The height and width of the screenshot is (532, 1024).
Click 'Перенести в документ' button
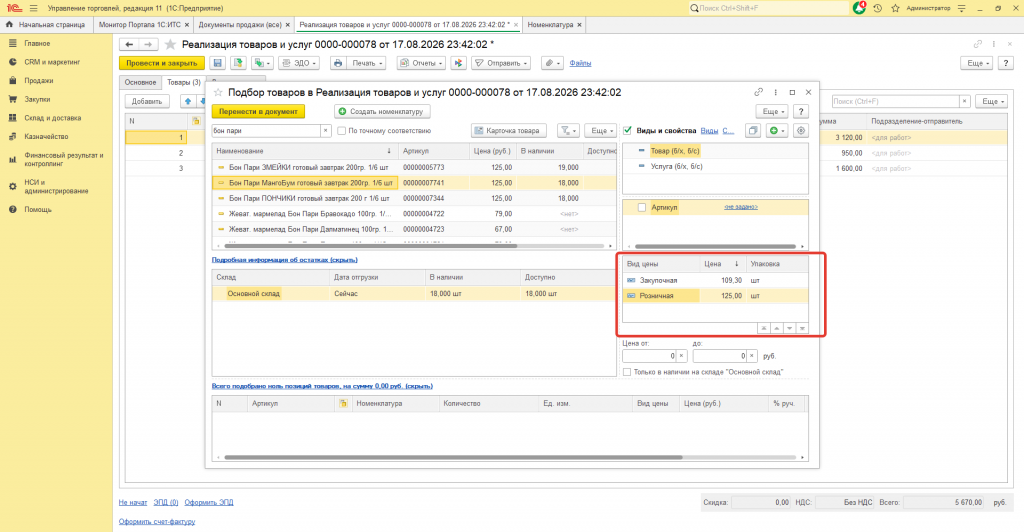click(x=258, y=112)
